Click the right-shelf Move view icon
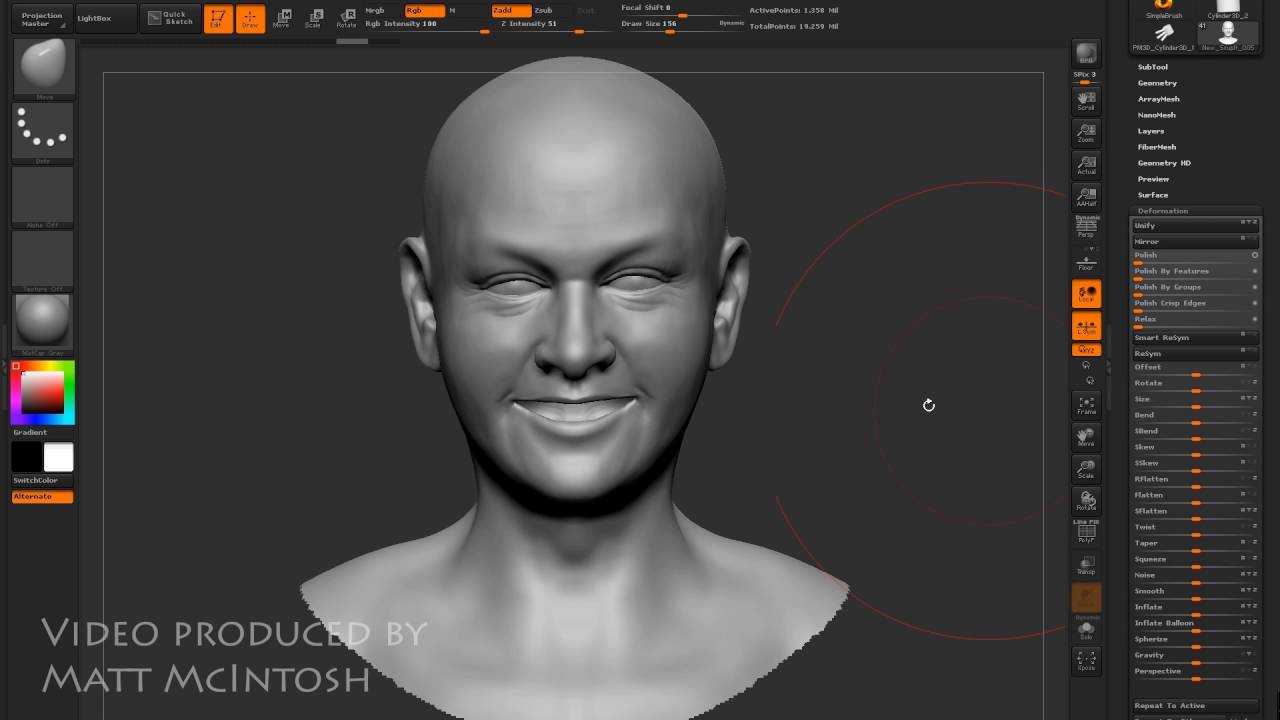 (1086, 437)
